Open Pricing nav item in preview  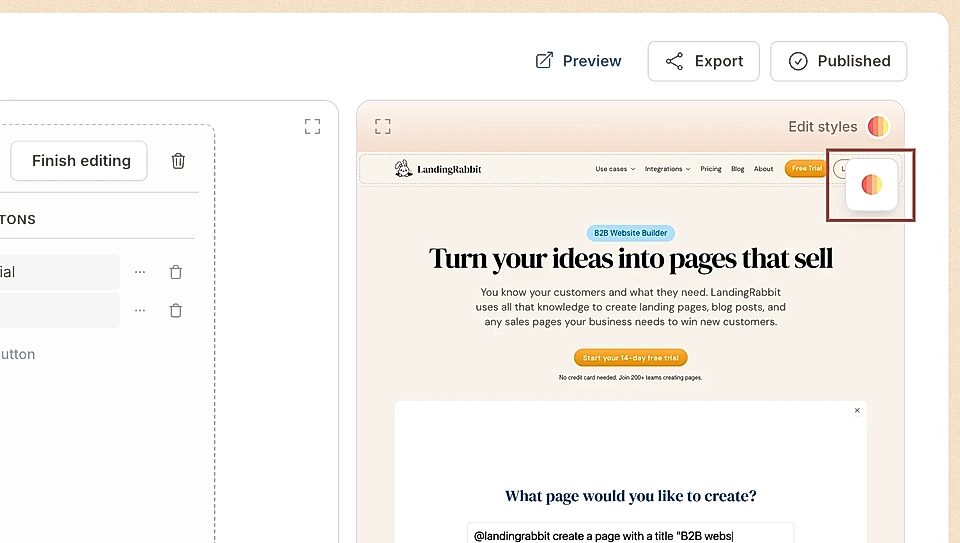pos(711,169)
